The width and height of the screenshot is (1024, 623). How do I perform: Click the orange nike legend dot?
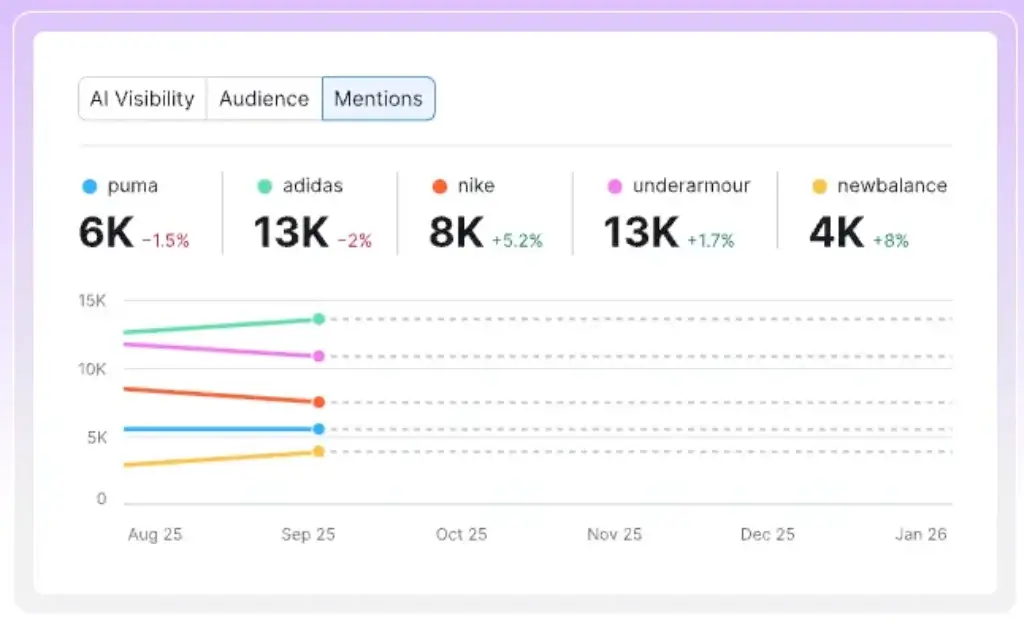point(440,187)
